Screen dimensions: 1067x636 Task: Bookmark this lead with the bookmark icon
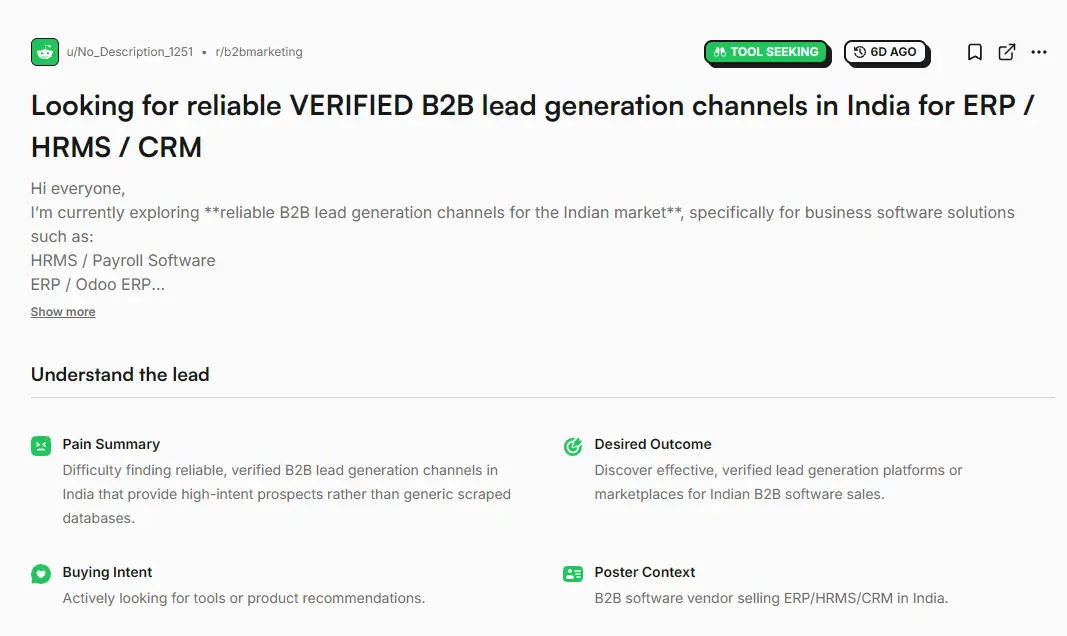pos(974,52)
